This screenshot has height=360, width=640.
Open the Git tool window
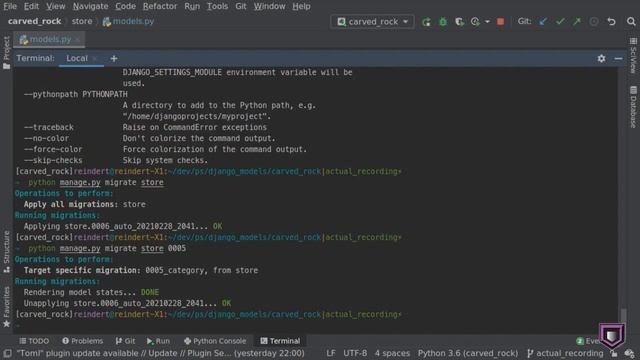[125, 341]
